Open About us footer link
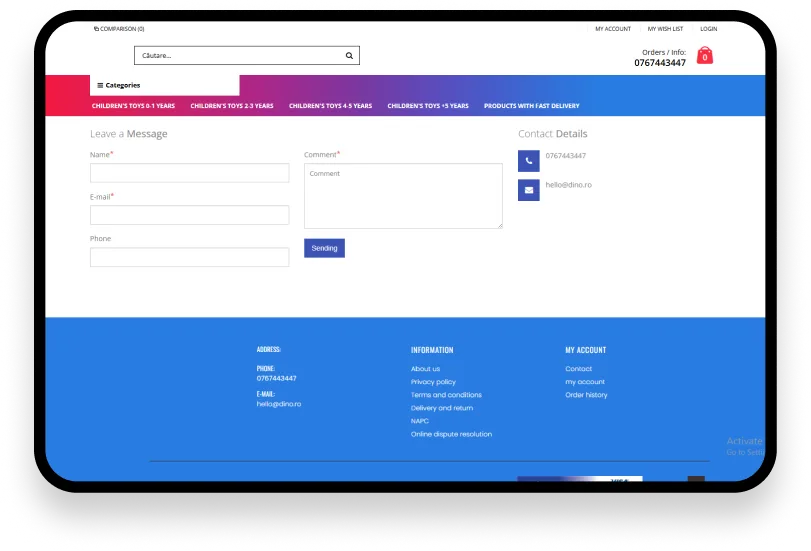This screenshot has width=811, height=551. pos(425,369)
